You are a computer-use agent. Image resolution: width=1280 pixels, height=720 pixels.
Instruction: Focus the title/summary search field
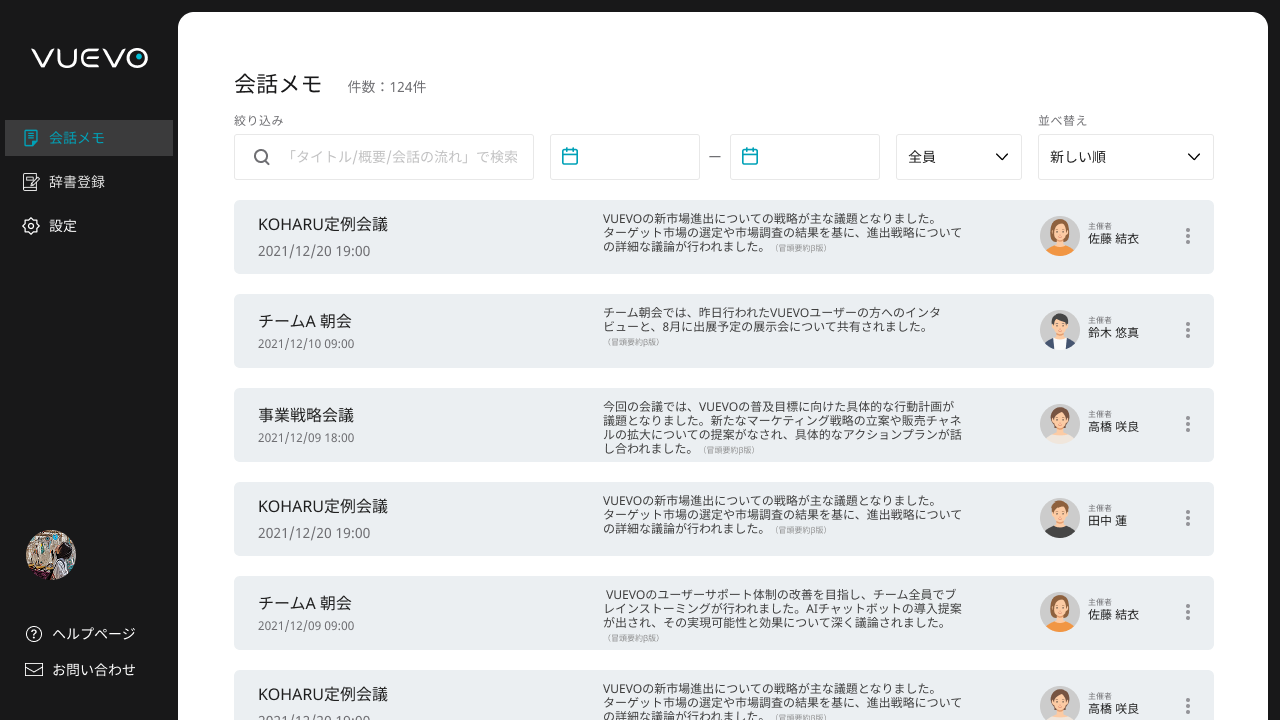(x=384, y=157)
